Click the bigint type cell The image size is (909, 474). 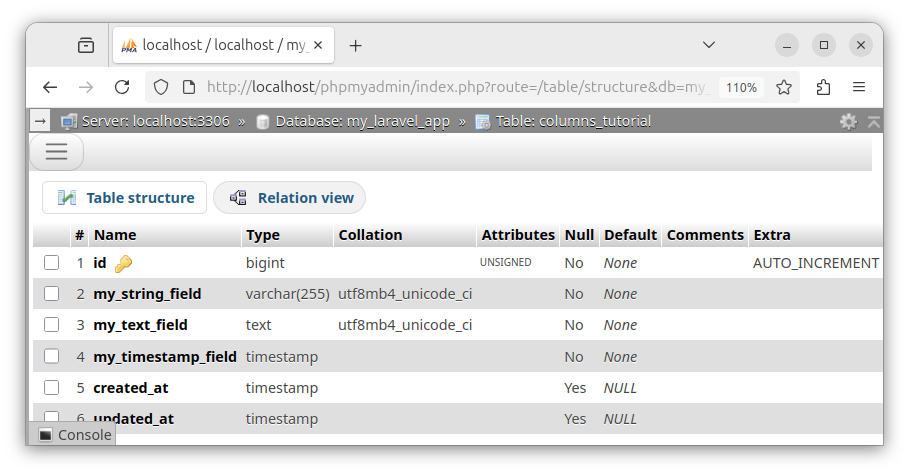coord(265,263)
